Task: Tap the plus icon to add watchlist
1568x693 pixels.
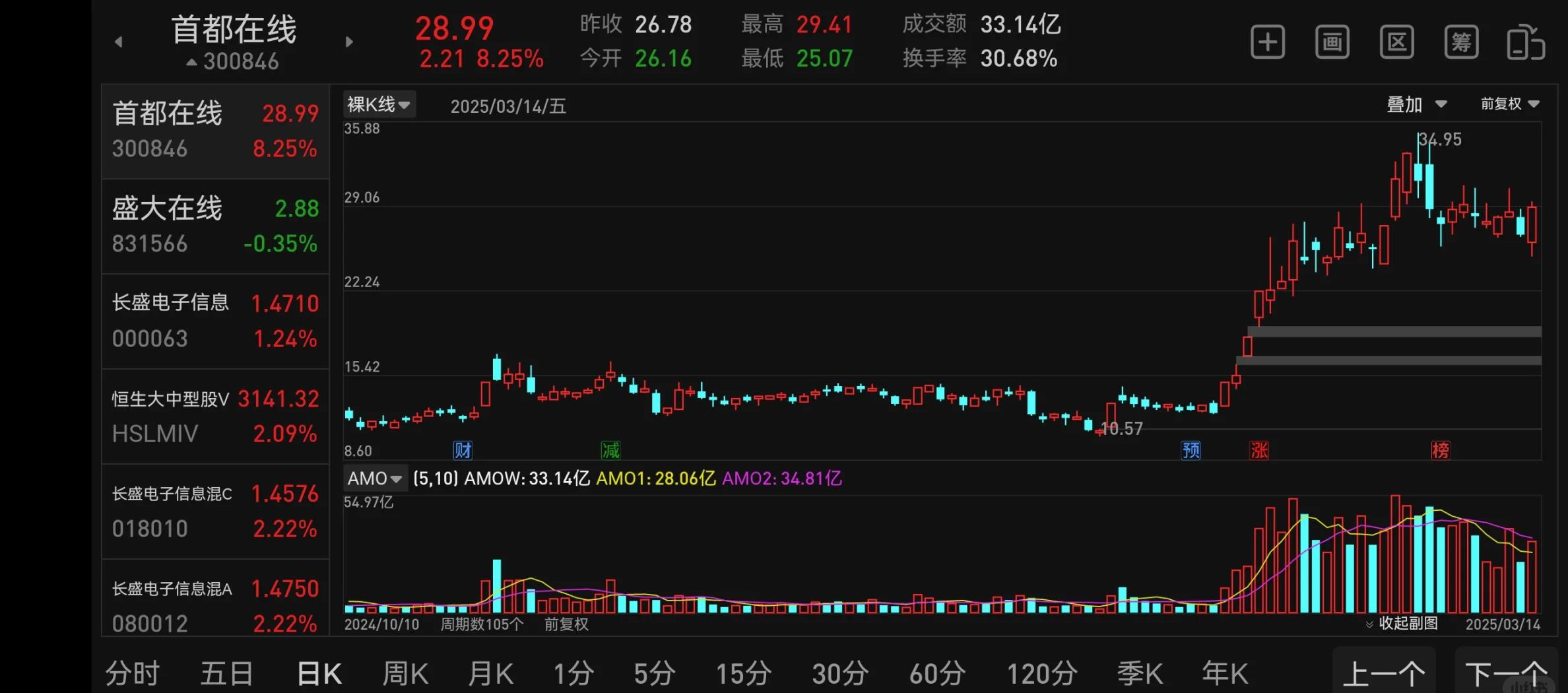Action: point(1268,42)
